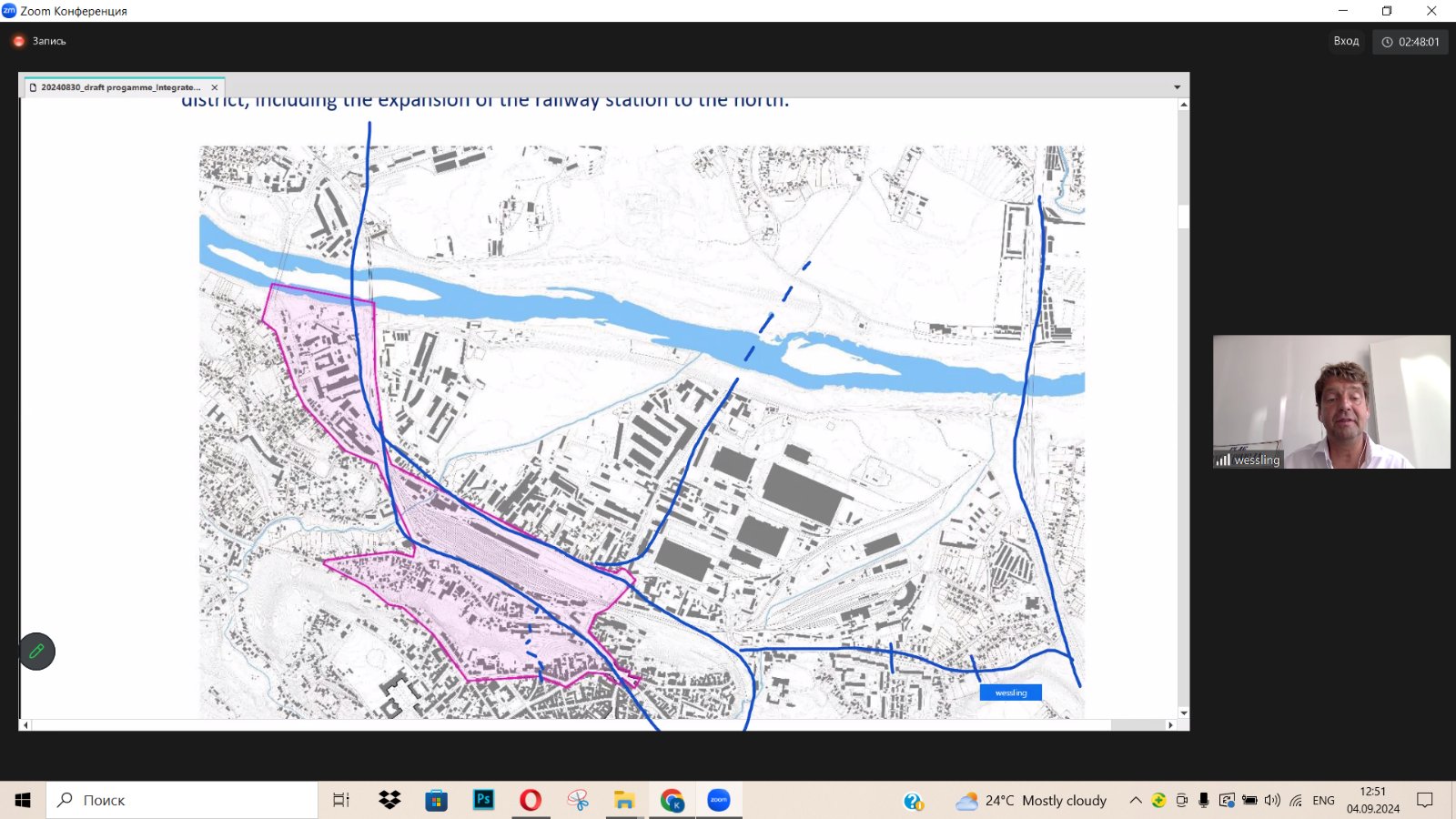Image resolution: width=1456 pixels, height=819 pixels.
Task: Click the 02:48:01 meeting timer button
Action: click(1410, 41)
